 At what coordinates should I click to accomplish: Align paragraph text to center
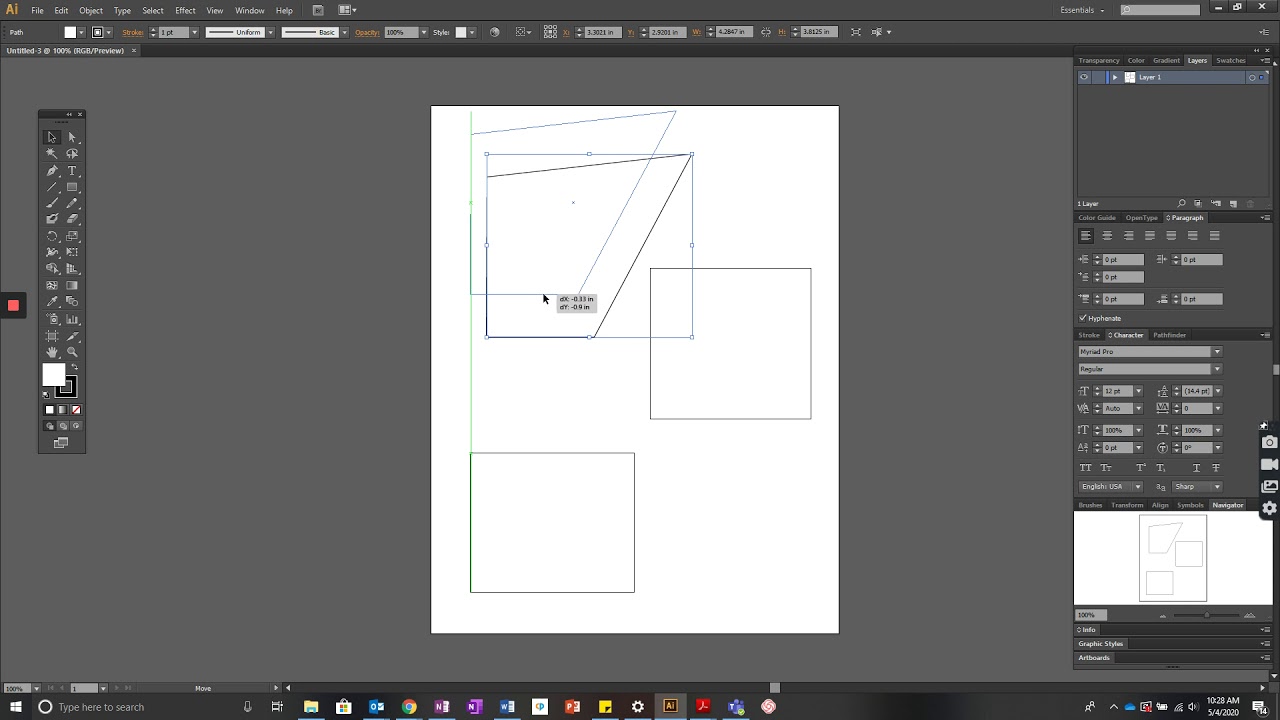pyautogui.click(x=1107, y=235)
